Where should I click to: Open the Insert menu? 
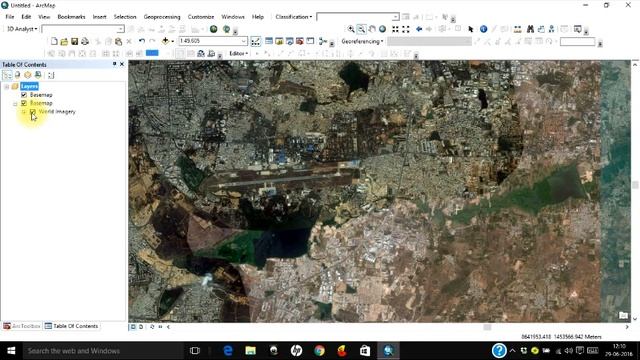click(99, 17)
